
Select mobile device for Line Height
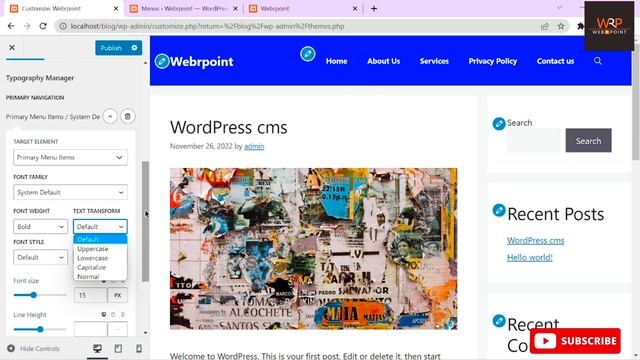click(x=122, y=314)
